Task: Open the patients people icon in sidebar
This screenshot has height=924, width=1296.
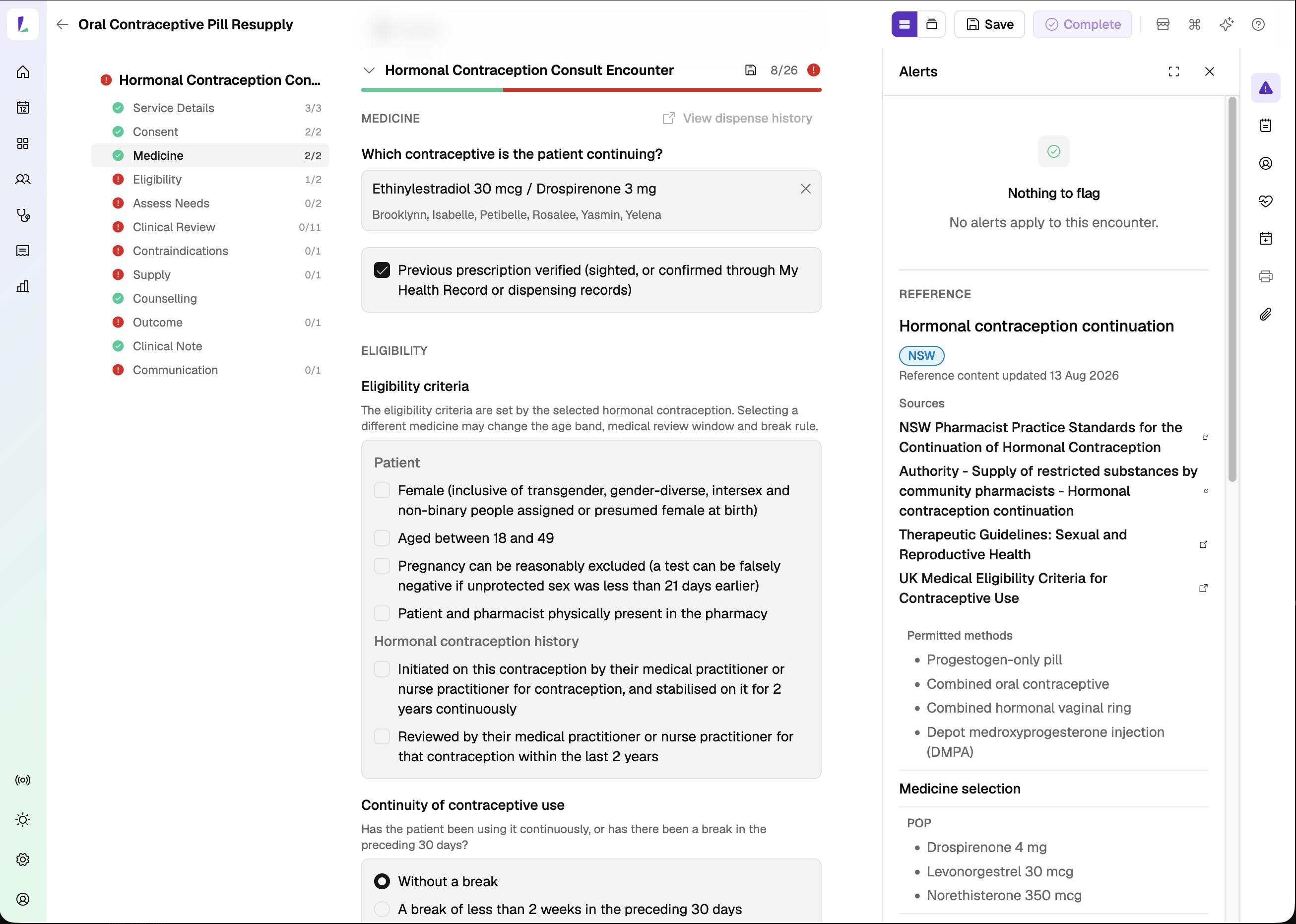Action: coord(23,179)
